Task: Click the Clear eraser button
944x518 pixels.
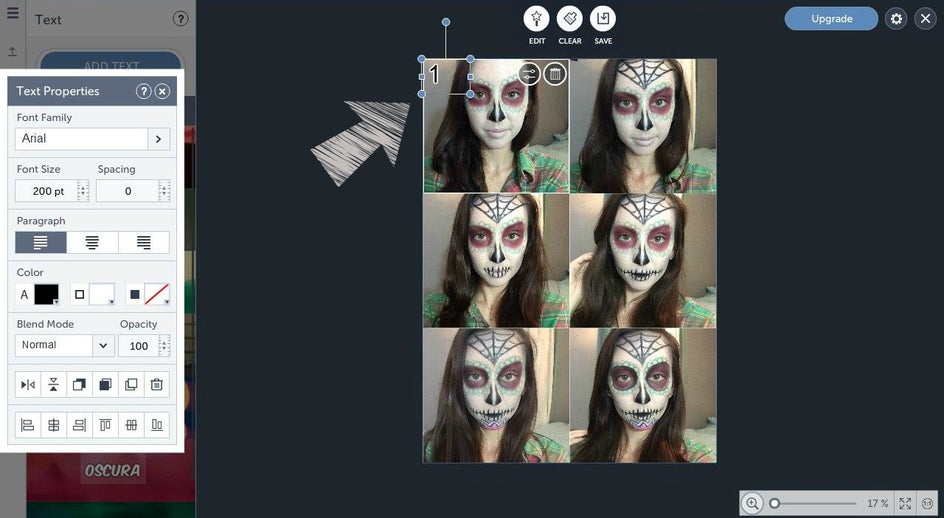Action: 570,19
